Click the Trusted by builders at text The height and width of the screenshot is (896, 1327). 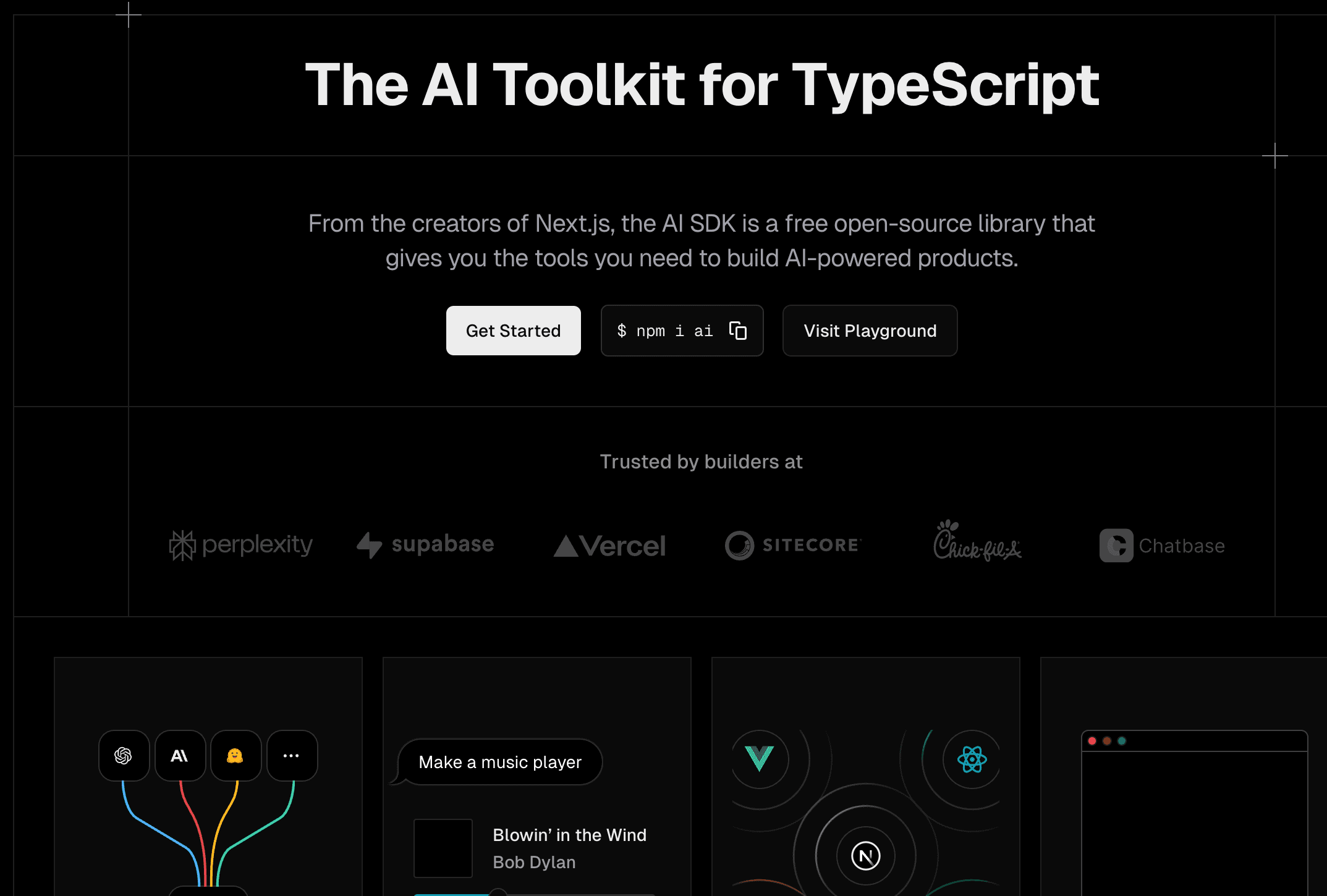pyautogui.click(x=701, y=462)
